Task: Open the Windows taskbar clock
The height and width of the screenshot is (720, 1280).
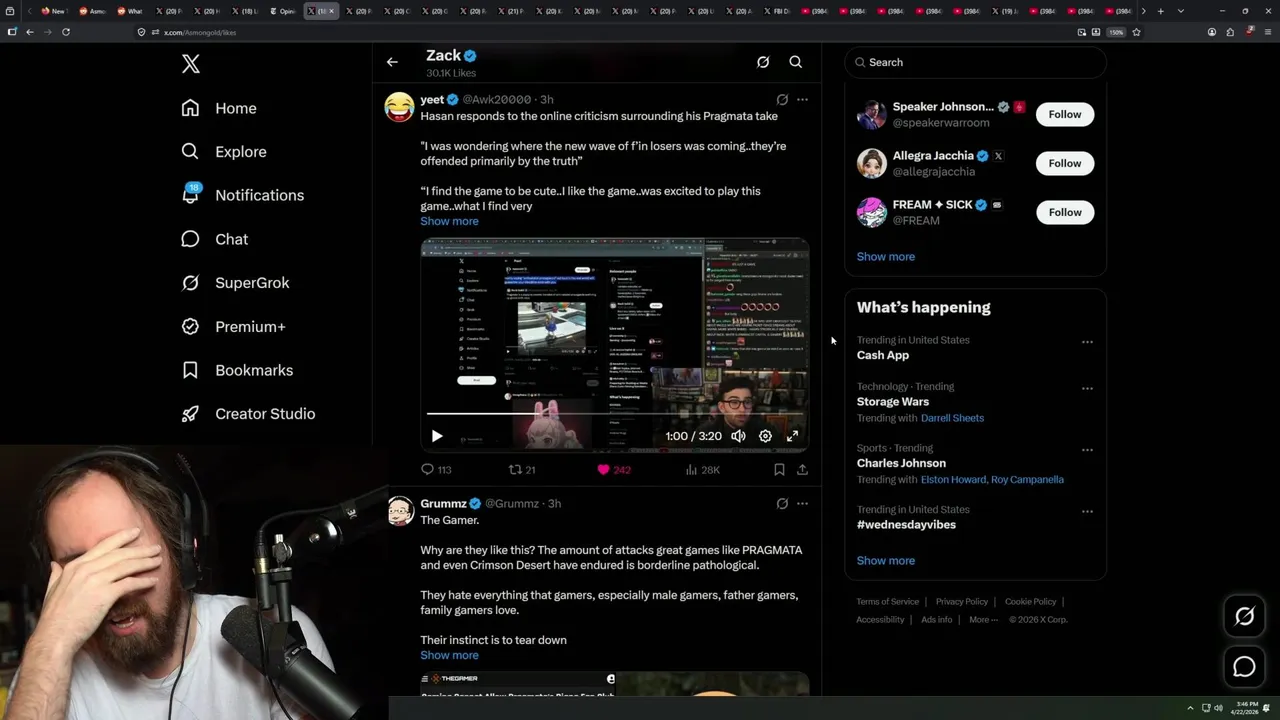Action: pos(1246,708)
